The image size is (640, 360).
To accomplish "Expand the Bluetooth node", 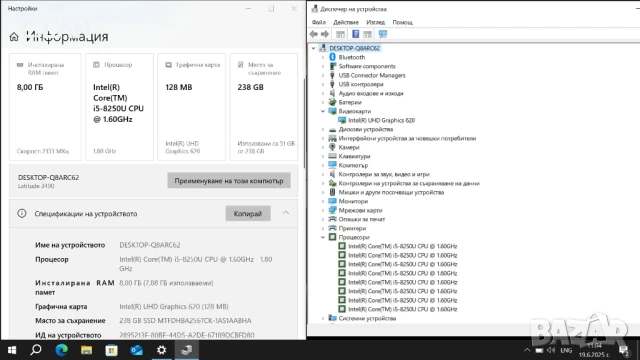I will pos(323,57).
